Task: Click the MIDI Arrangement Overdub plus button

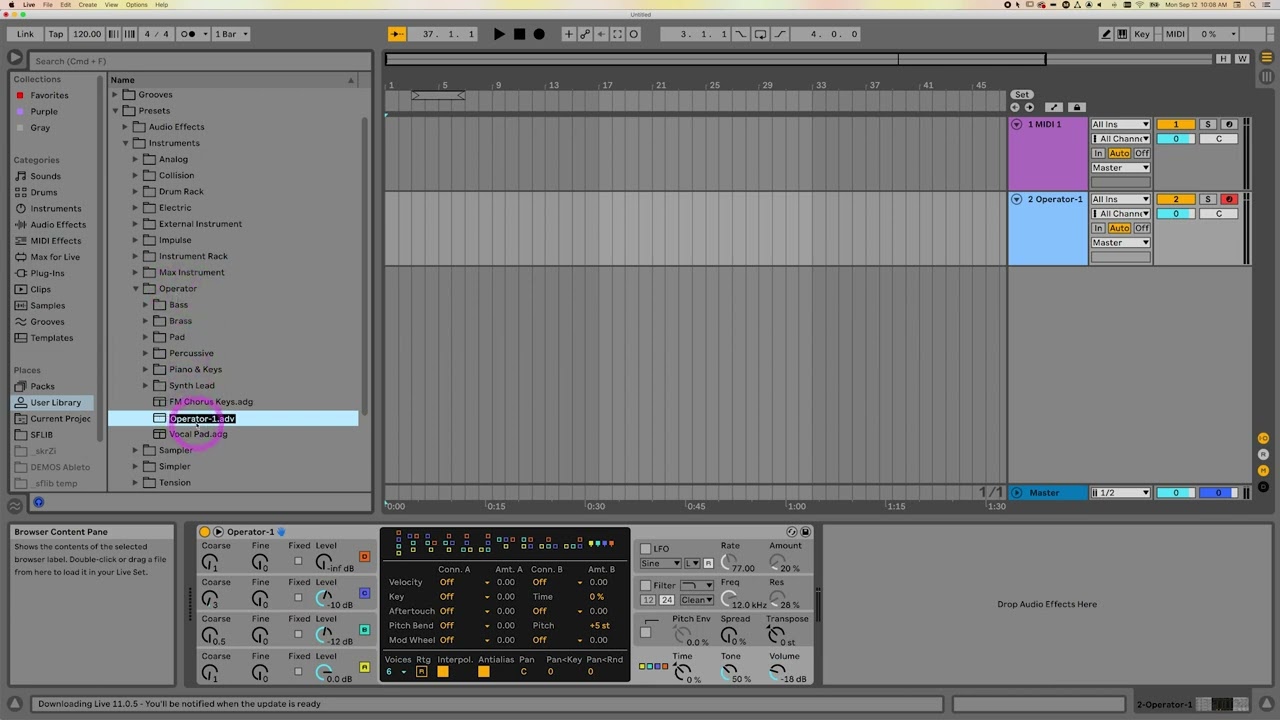Action: (569, 34)
